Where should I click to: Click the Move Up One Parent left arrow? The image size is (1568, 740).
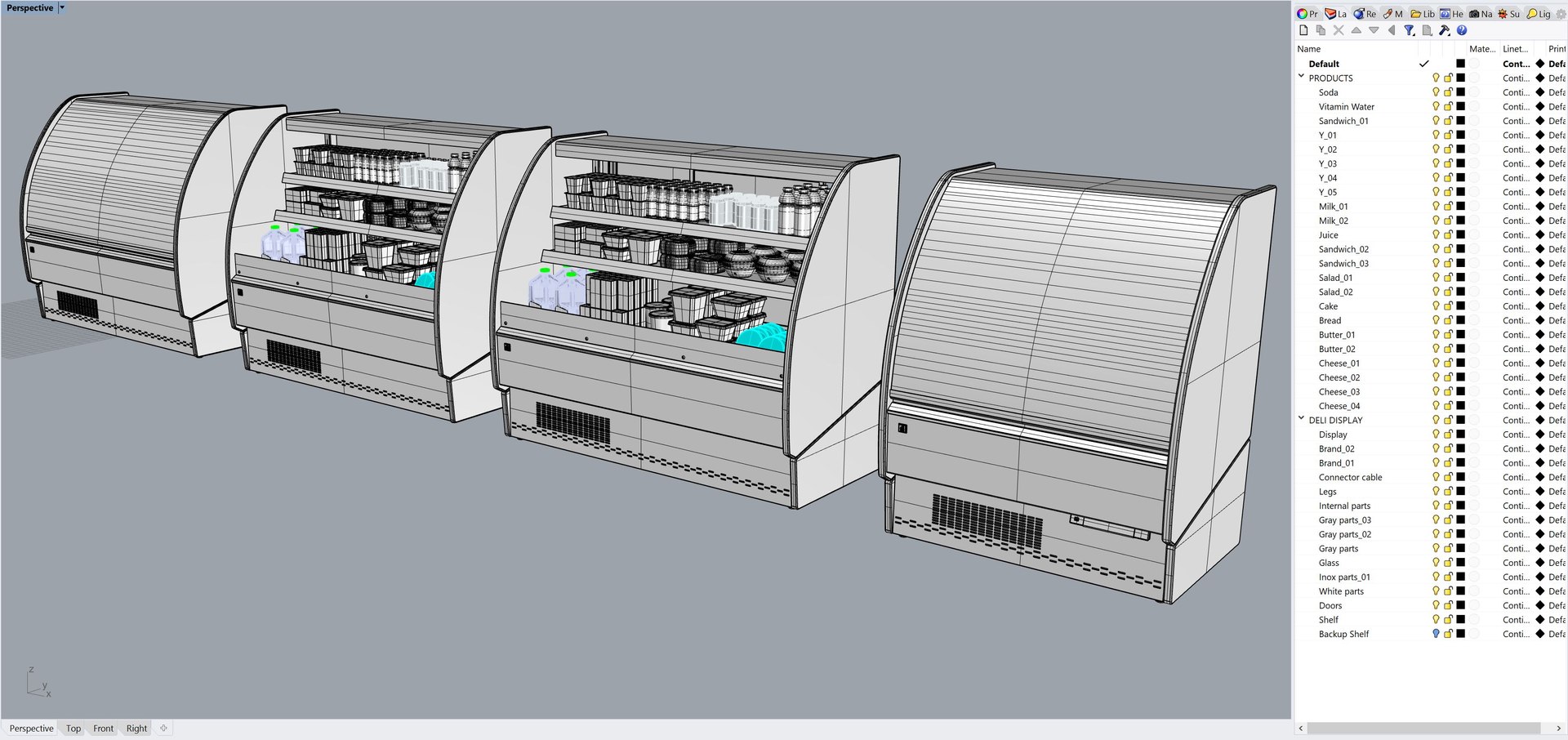1392,30
